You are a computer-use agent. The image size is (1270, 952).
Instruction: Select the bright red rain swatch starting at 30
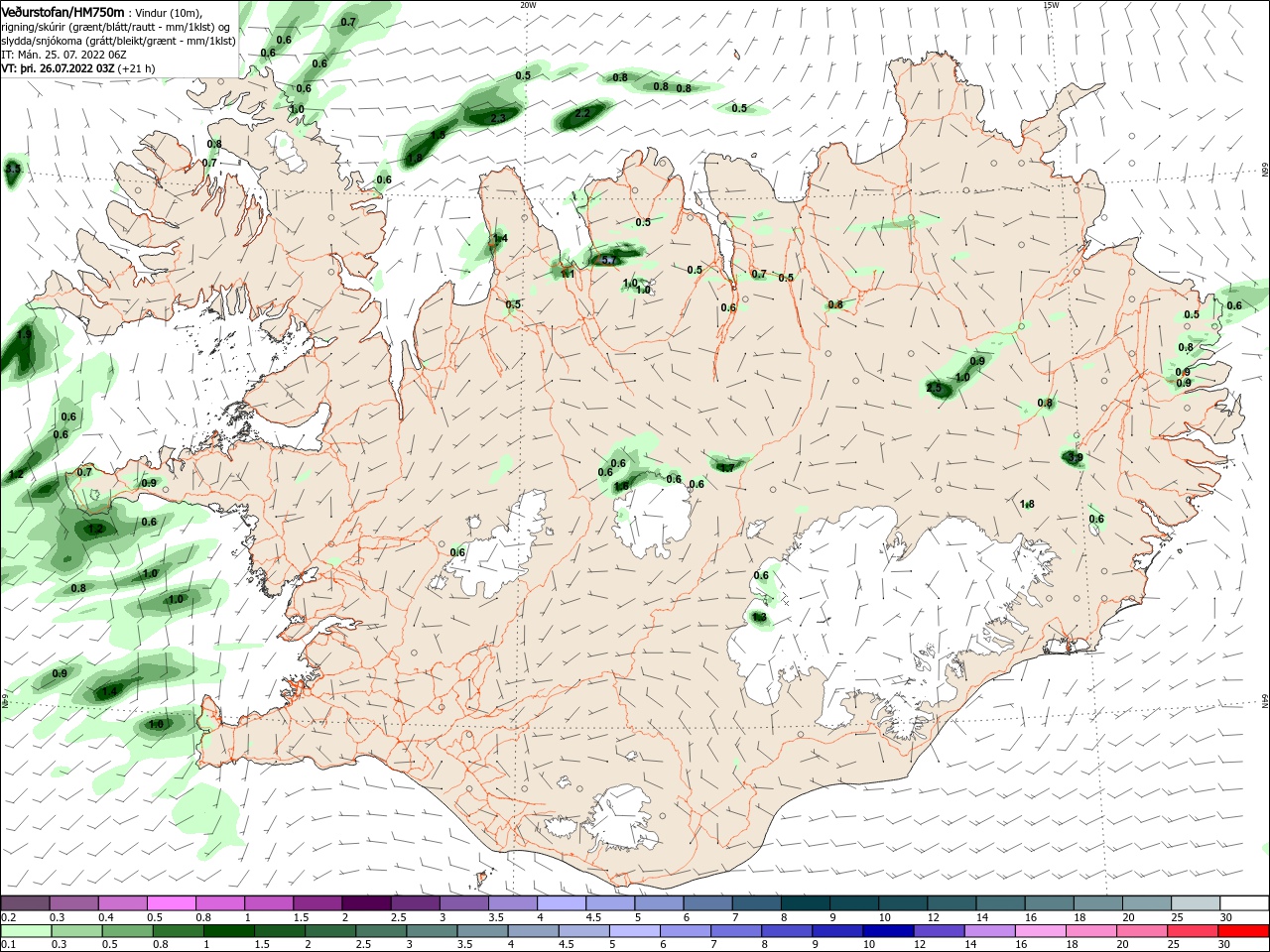[1243, 931]
